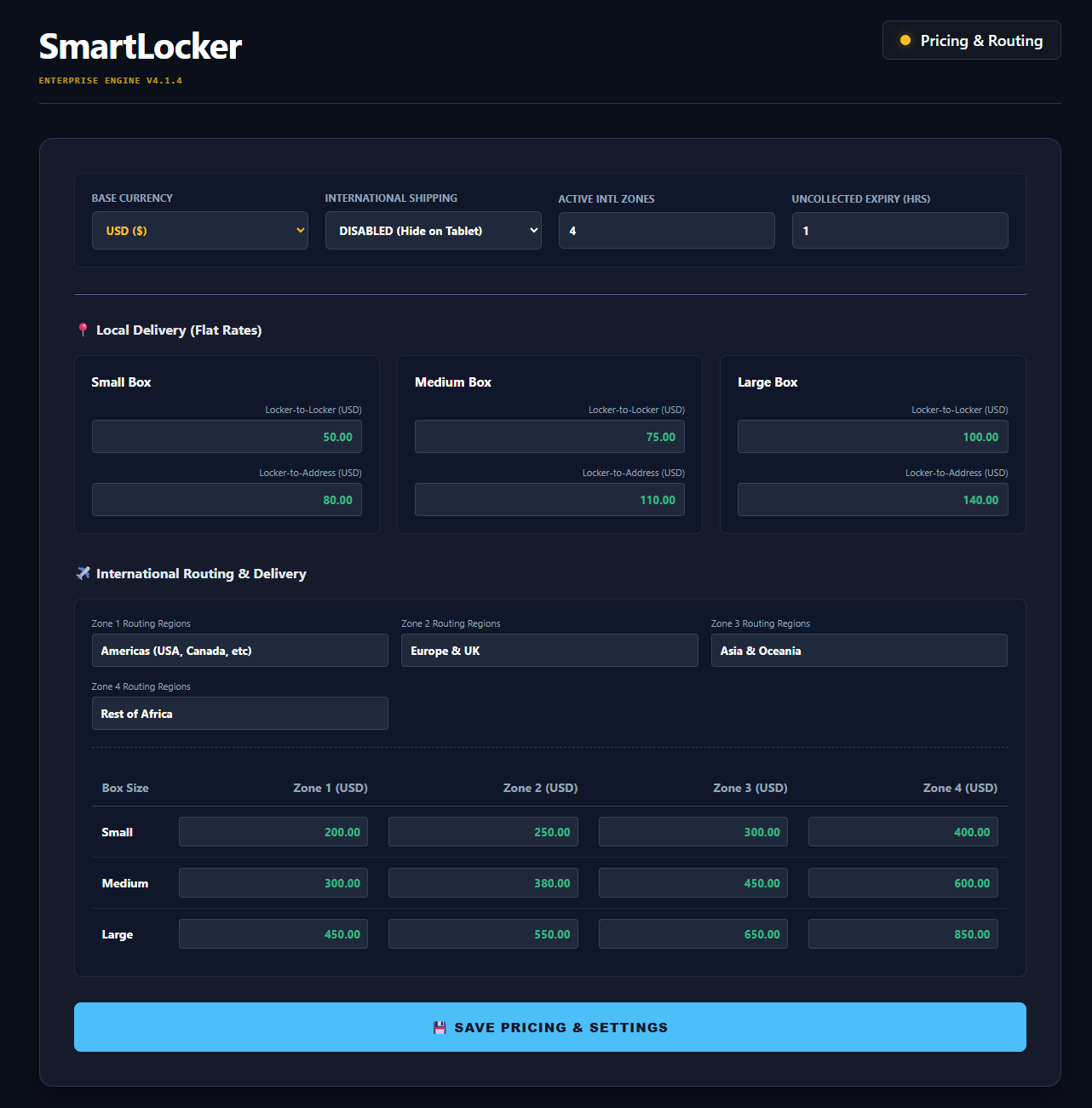Image resolution: width=1092 pixels, height=1108 pixels.
Task: Edit Large Box Locker-to-Locker rate
Action: click(872, 437)
